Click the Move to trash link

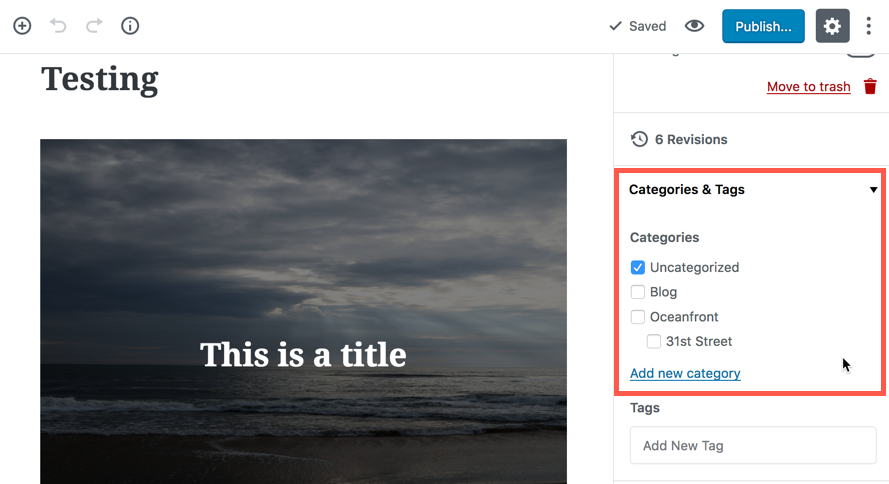click(808, 87)
